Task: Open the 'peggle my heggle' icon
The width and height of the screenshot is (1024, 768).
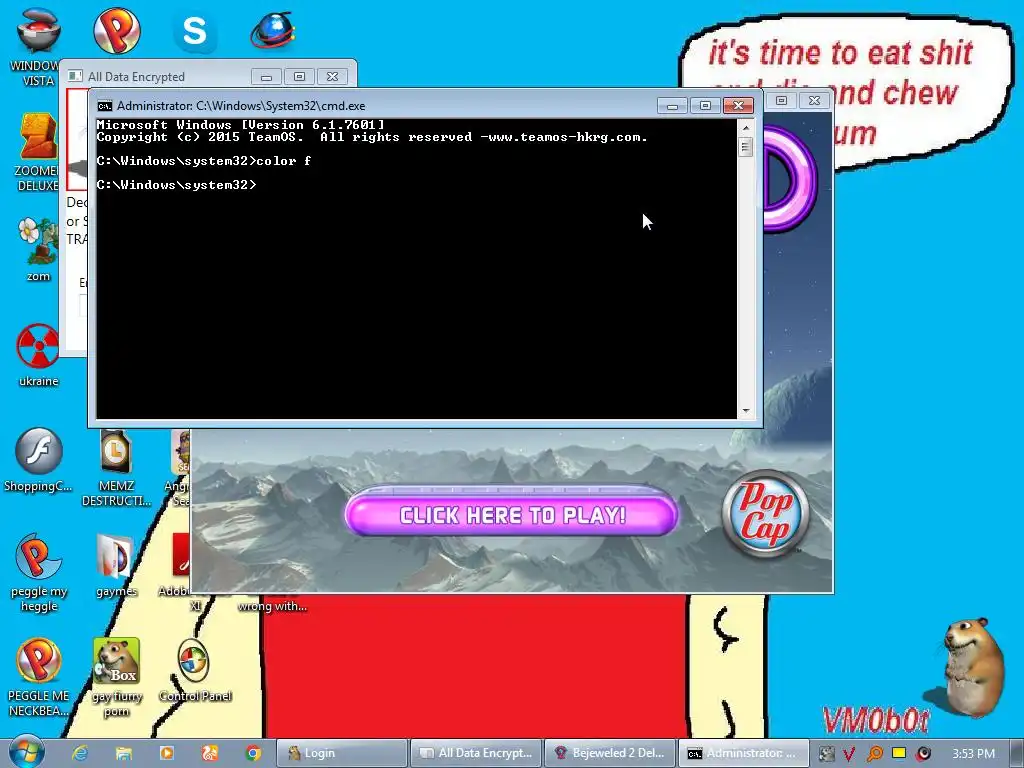Action: [38, 572]
